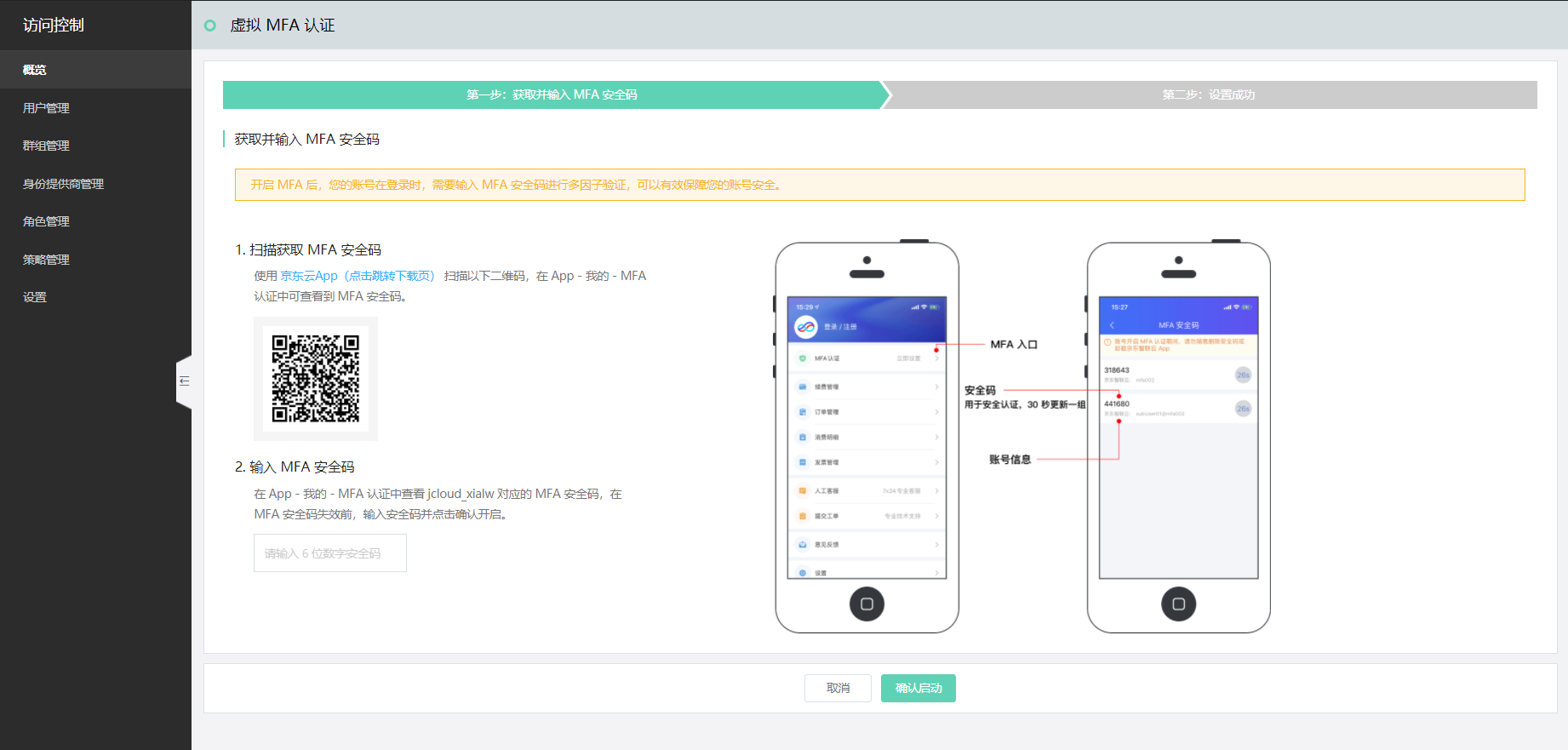This screenshot has height=750, width=1568.
Task: Click the 访问控制 sidebar title
Action: [54, 26]
